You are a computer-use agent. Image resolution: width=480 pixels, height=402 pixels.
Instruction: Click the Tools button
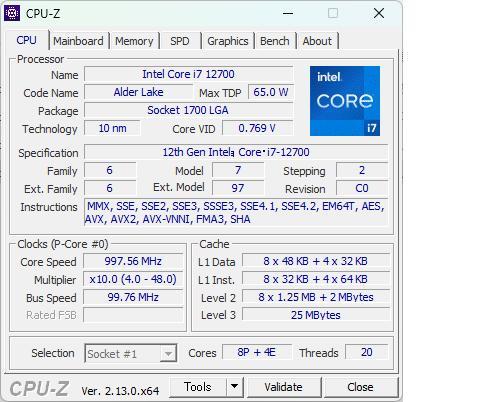click(x=198, y=387)
